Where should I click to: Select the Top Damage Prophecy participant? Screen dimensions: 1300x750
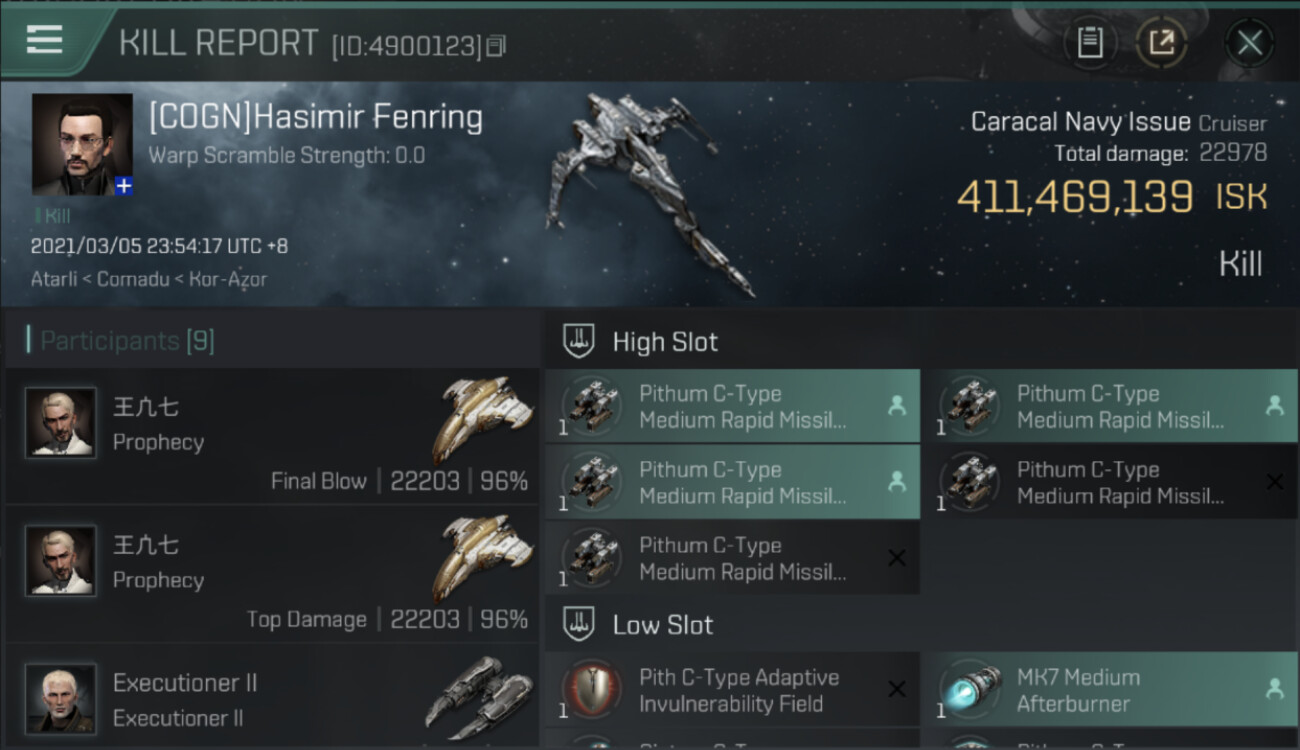tap(270, 574)
